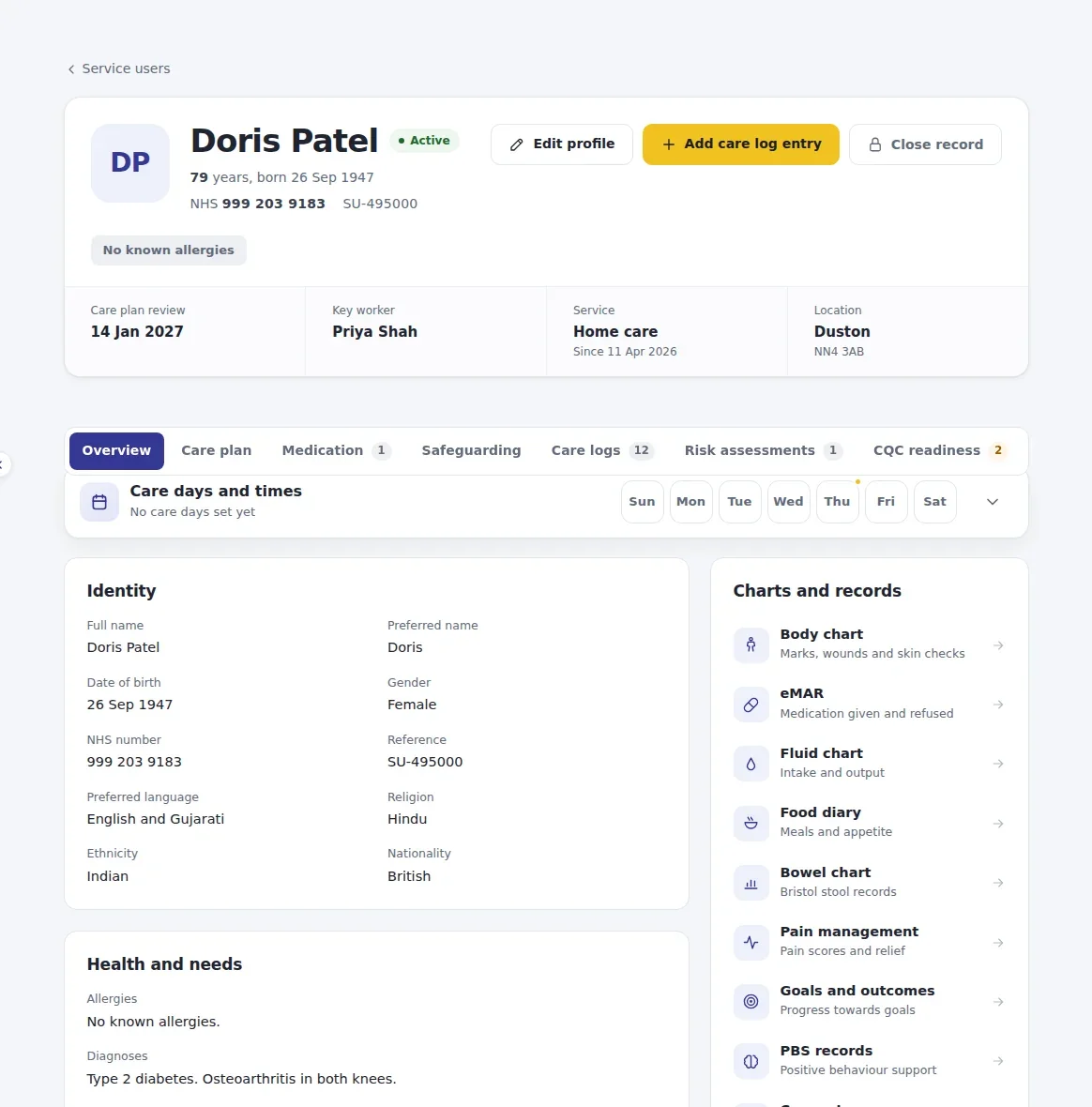
Task: Click the No known allergies badge
Action: click(169, 250)
